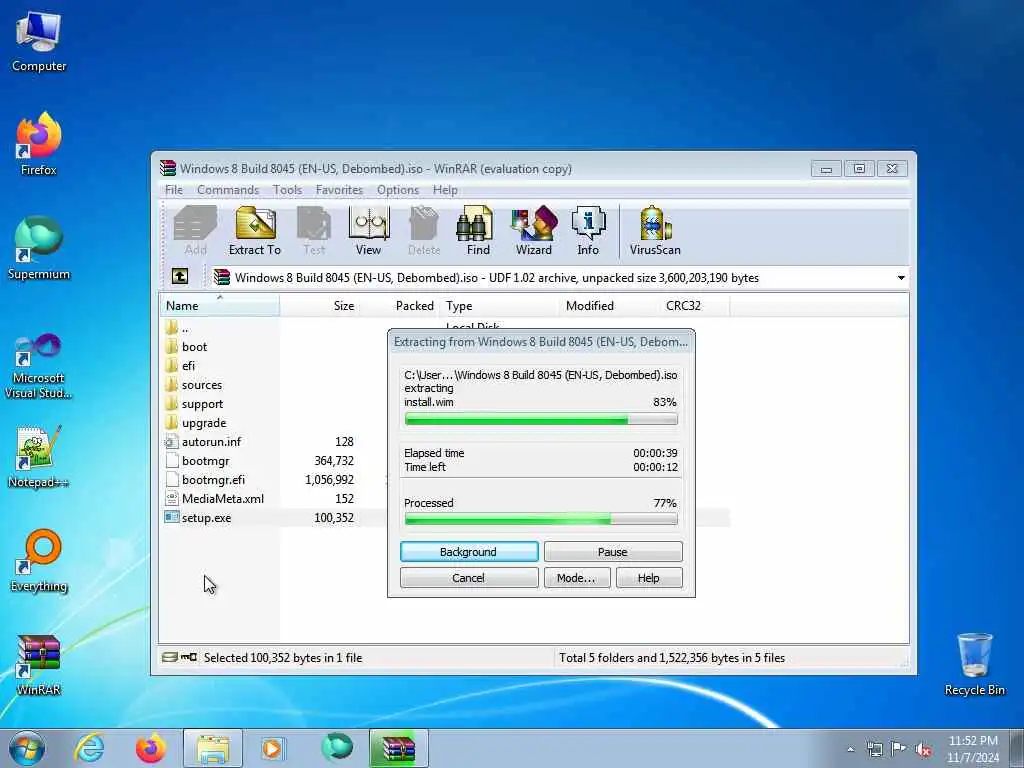
Task: Click the WinRAR taskbar button
Action: coord(398,748)
